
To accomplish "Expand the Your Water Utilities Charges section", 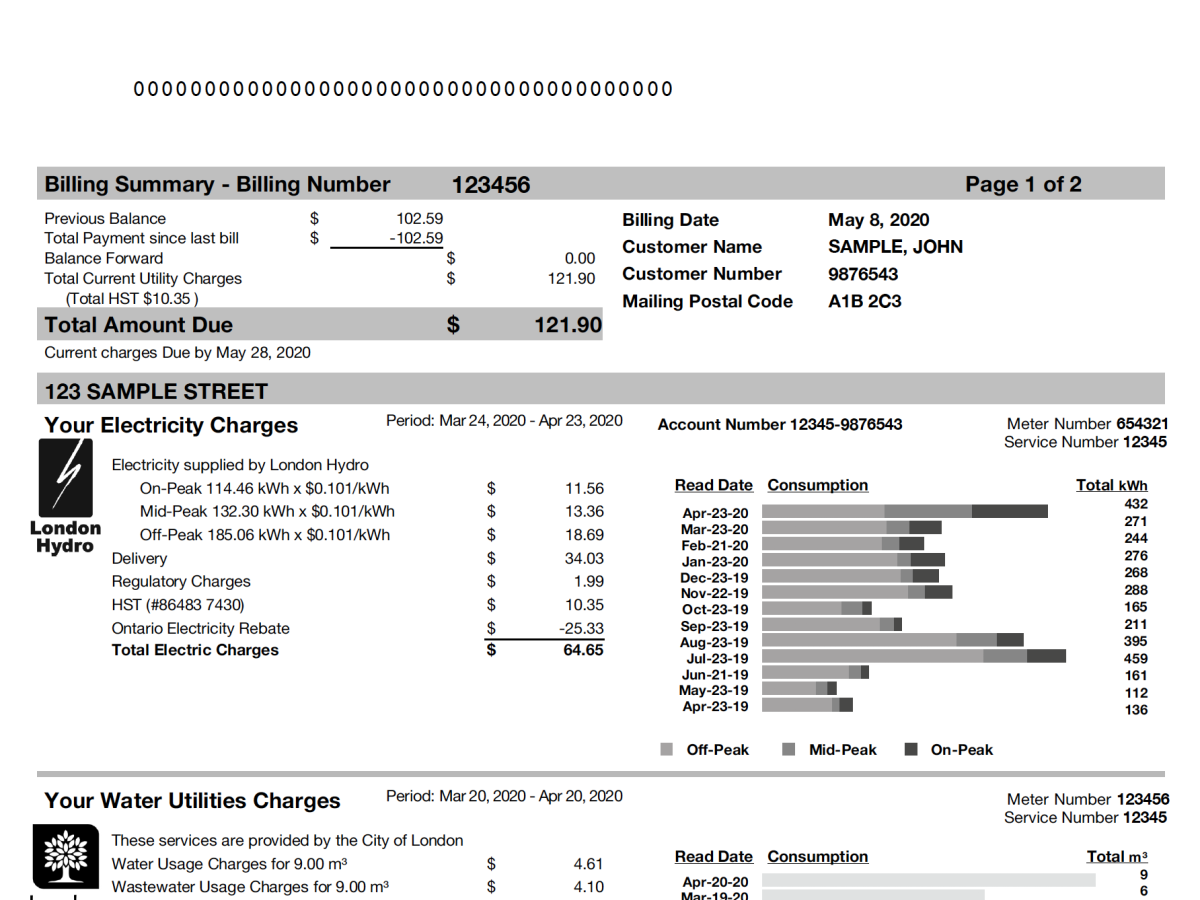I will 192,800.
